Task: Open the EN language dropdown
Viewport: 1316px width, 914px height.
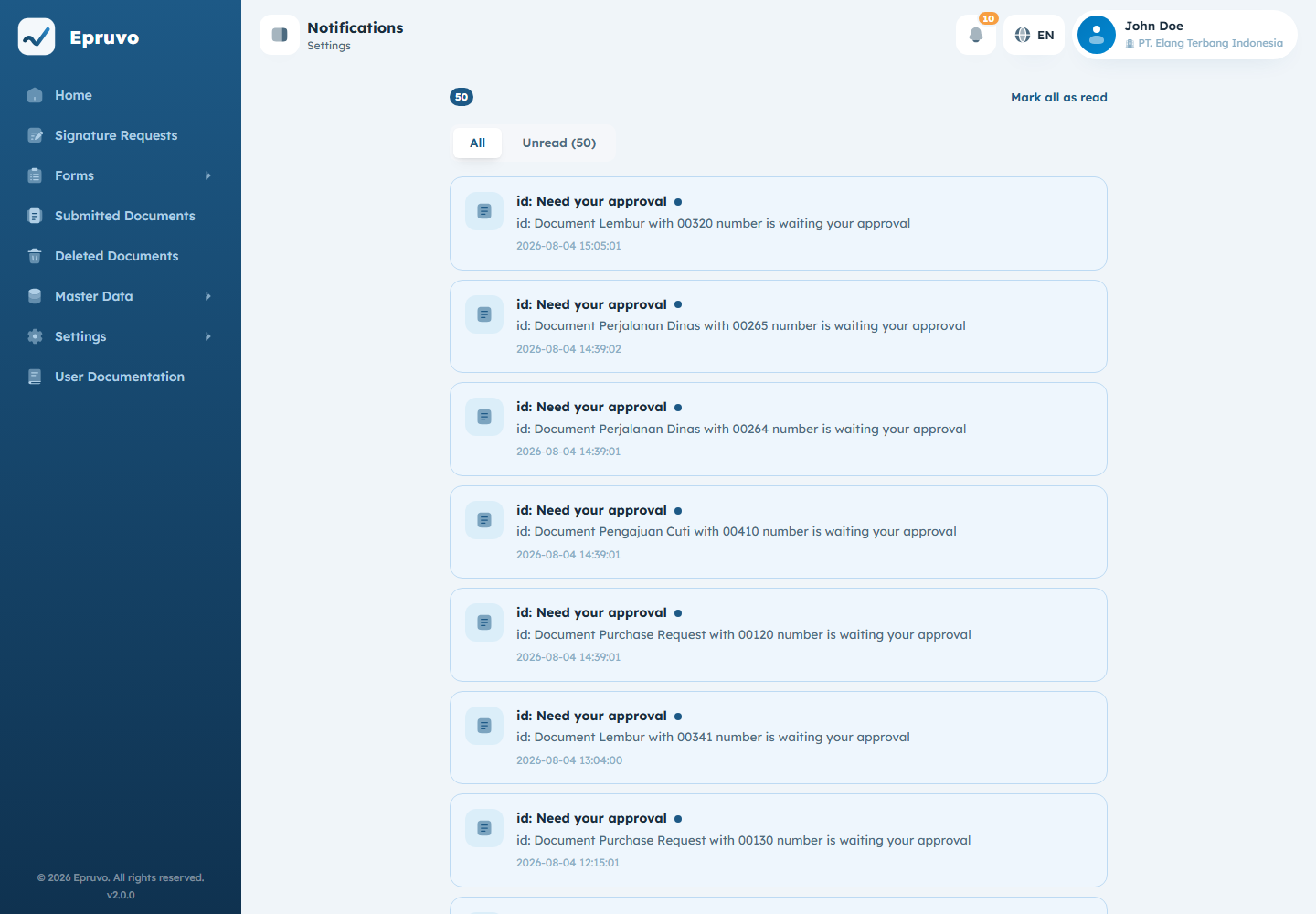Action: pos(1035,35)
